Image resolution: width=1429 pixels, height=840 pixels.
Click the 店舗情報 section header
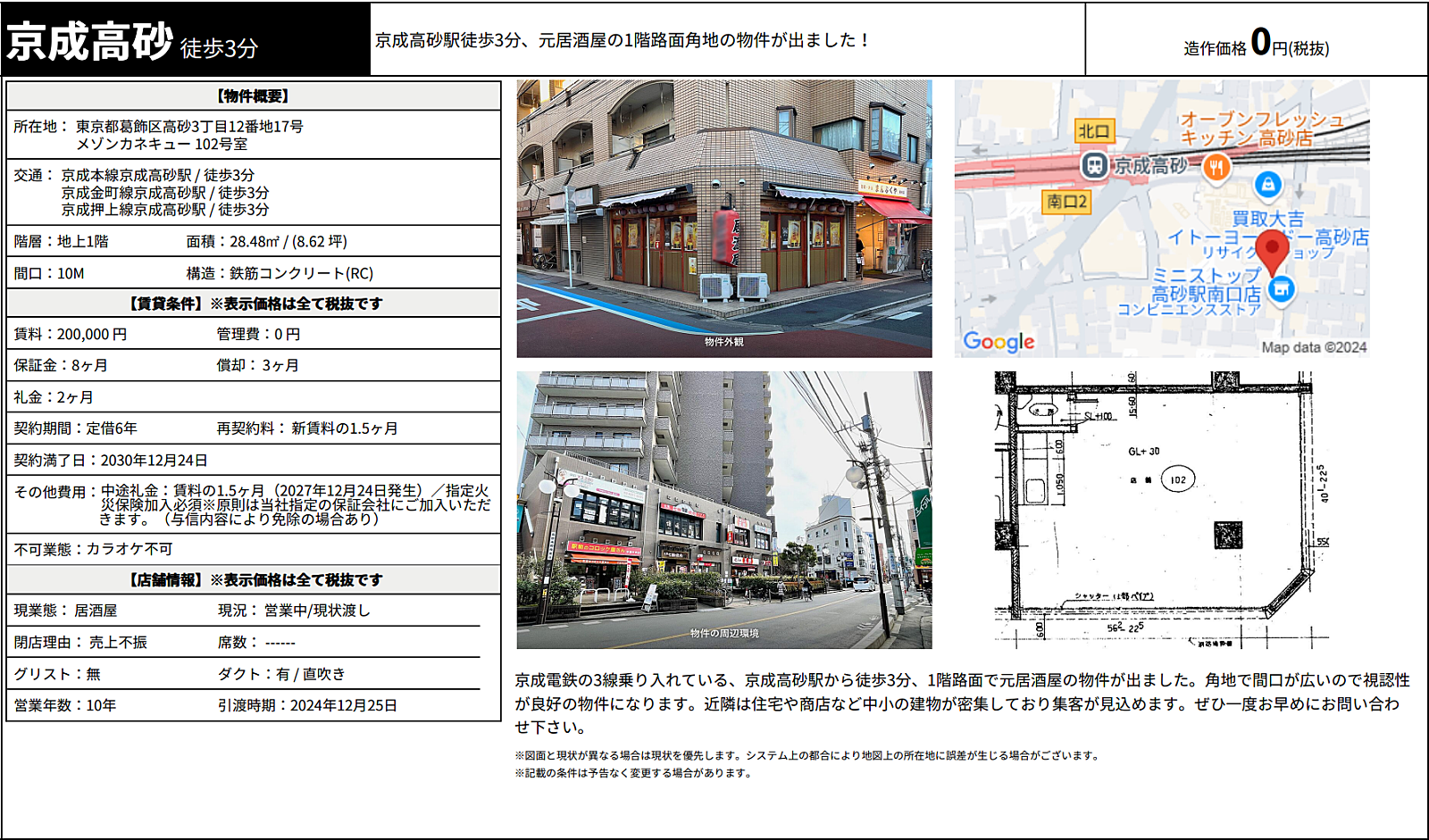point(254,579)
